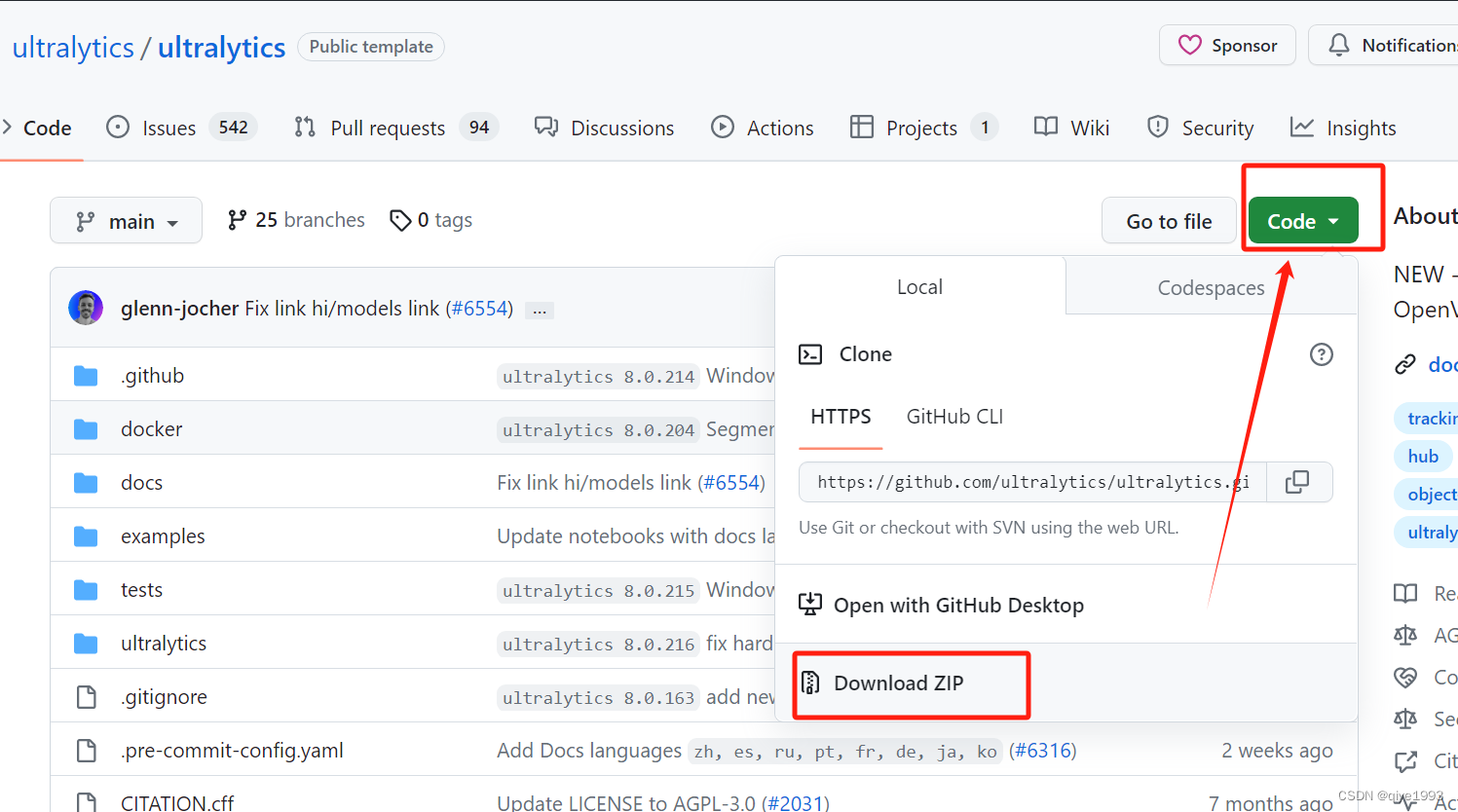Click the Download ZIP file icon
This screenshot has width=1458, height=812.
pyautogui.click(x=810, y=683)
